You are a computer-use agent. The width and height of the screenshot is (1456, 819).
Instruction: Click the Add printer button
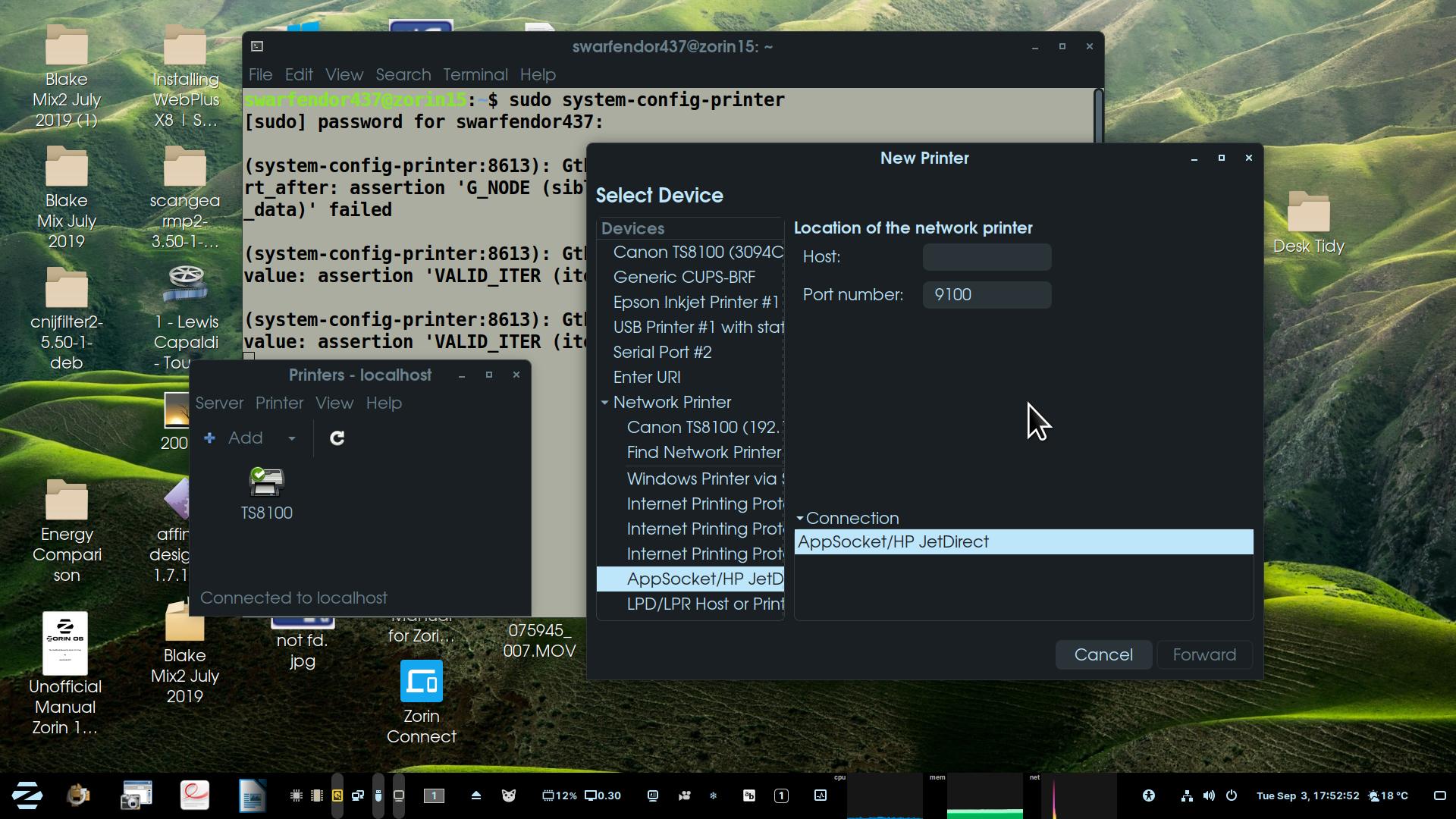235,438
